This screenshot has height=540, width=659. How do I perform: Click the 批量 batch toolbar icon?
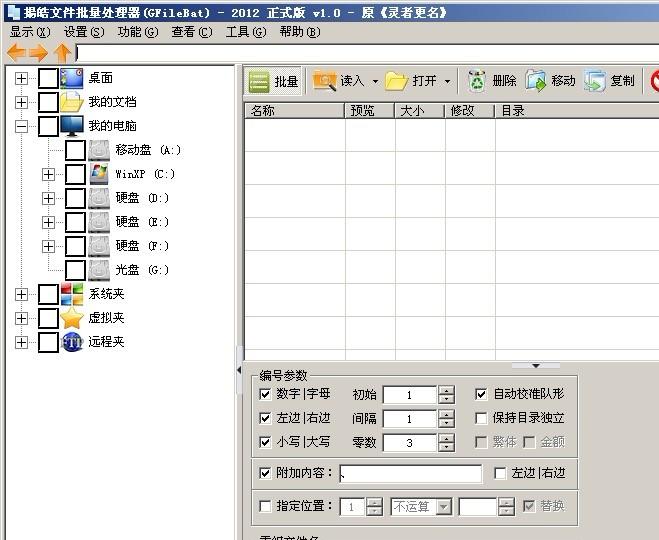click(x=260, y=81)
